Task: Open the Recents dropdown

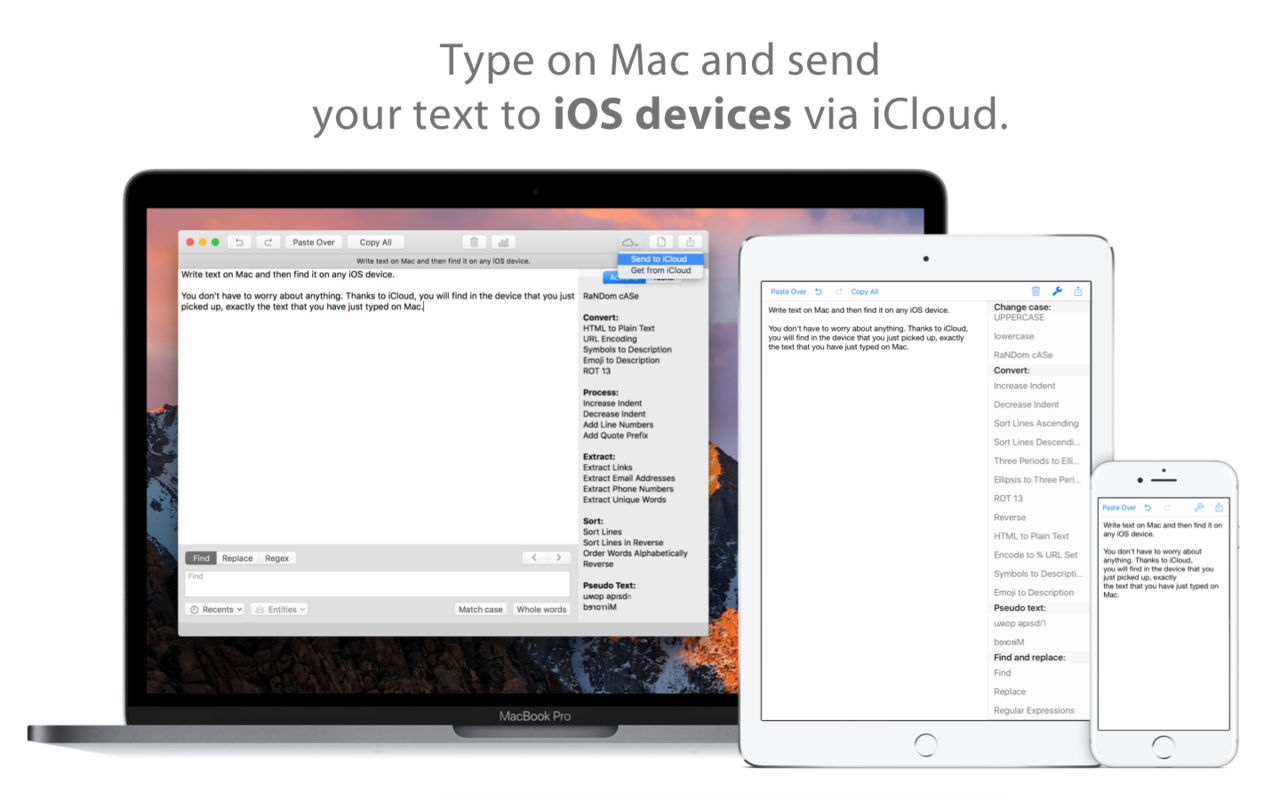Action: (x=215, y=609)
